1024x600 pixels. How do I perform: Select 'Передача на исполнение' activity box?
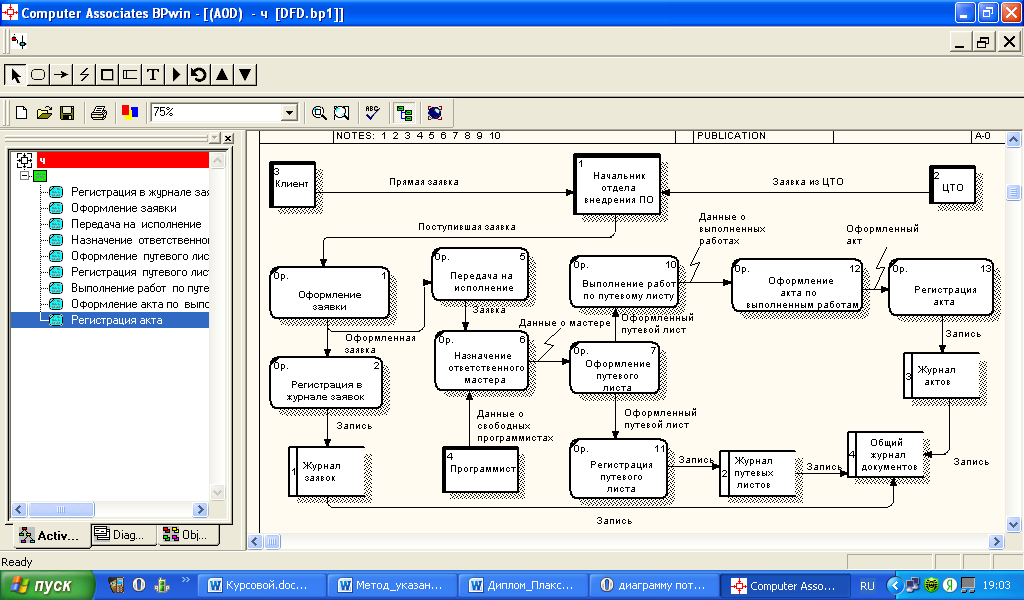(x=480, y=274)
